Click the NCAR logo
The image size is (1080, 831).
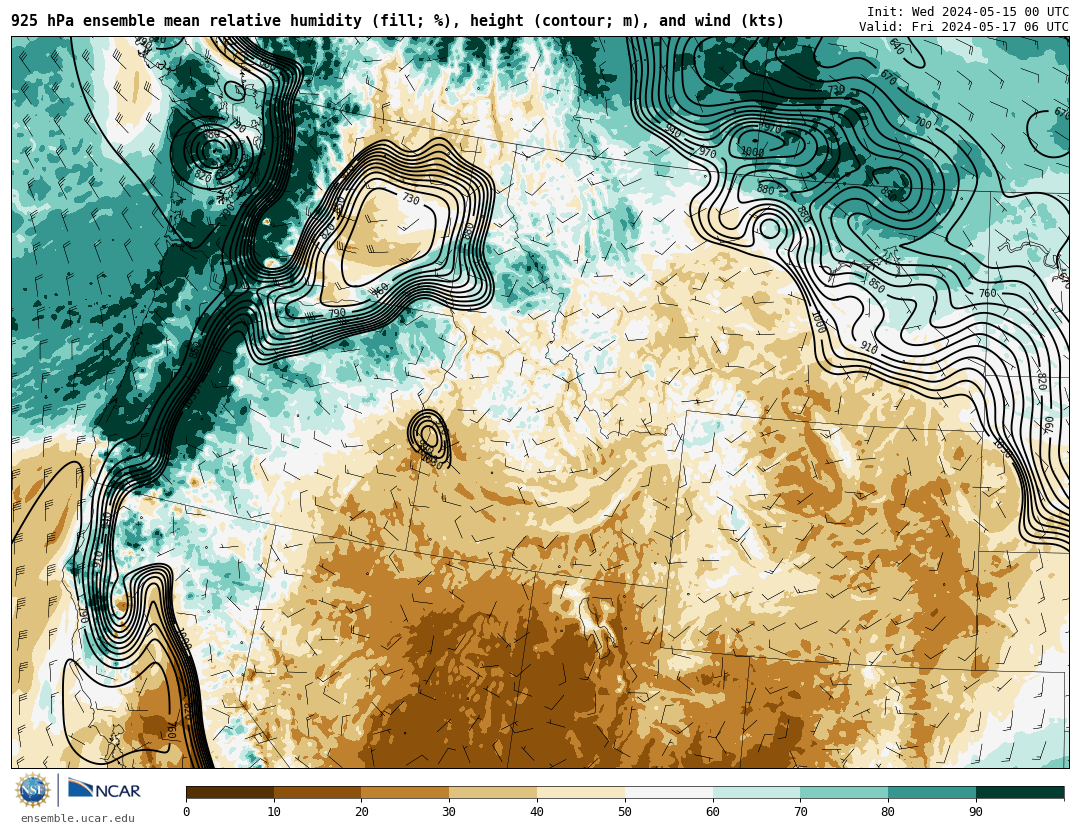point(104,789)
